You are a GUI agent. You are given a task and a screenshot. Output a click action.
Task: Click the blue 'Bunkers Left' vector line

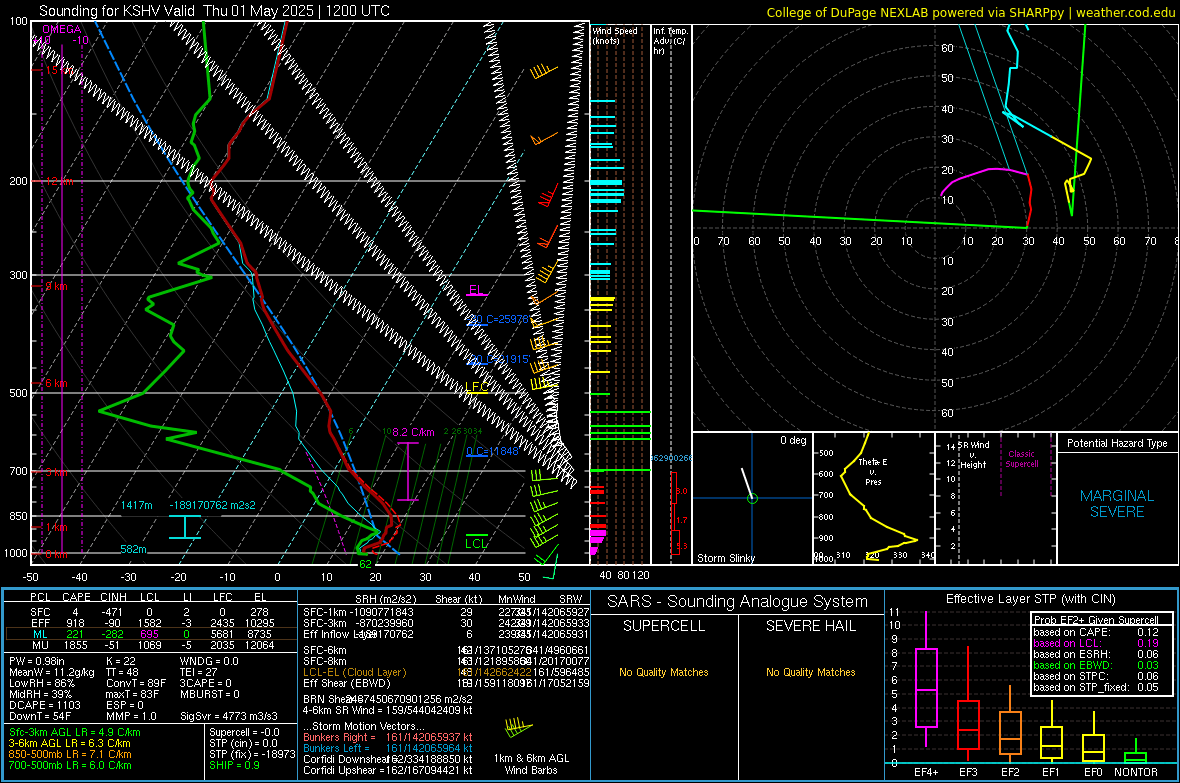(x=388, y=748)
